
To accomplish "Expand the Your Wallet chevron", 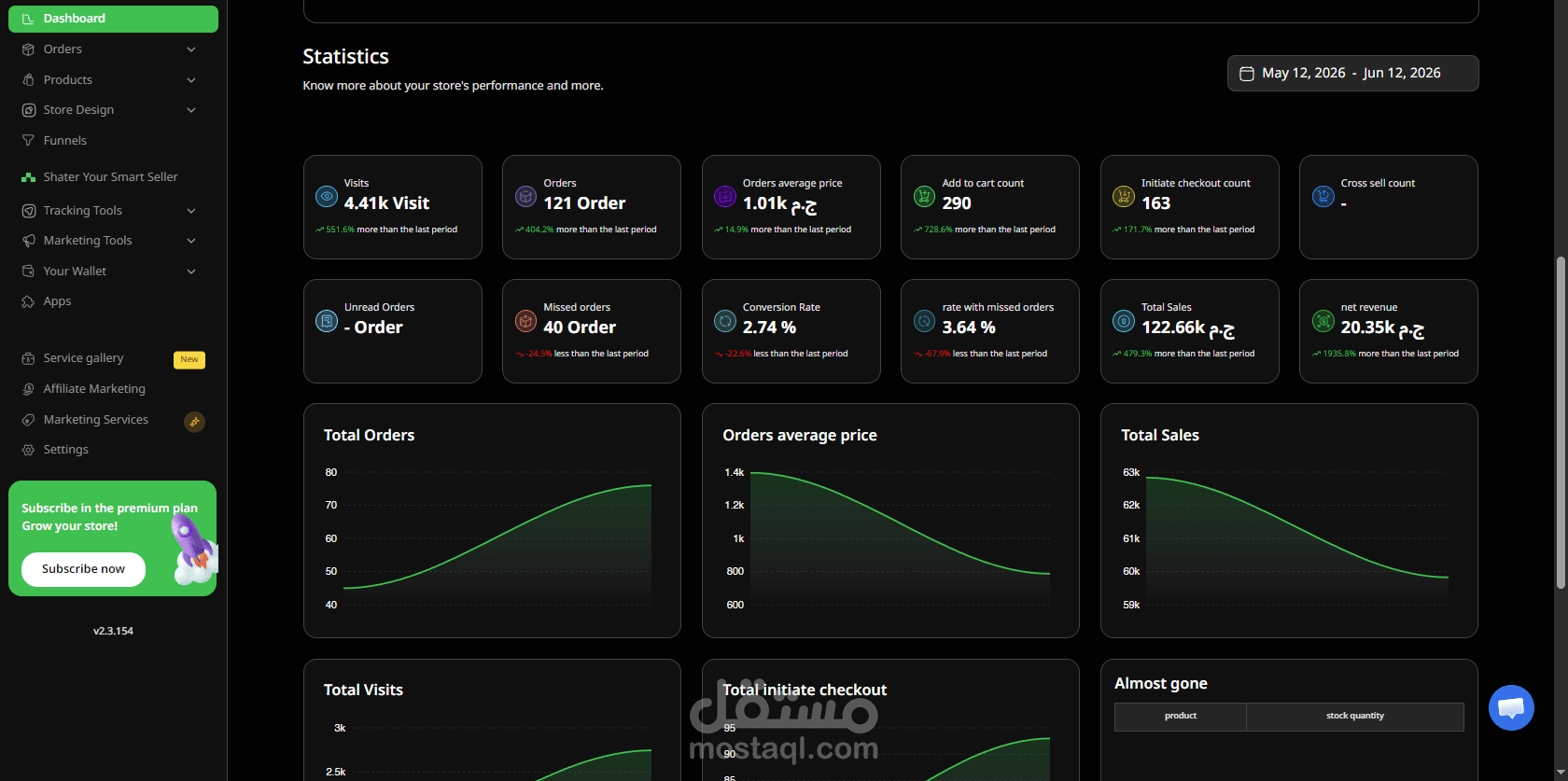I will tap(191, 272).
